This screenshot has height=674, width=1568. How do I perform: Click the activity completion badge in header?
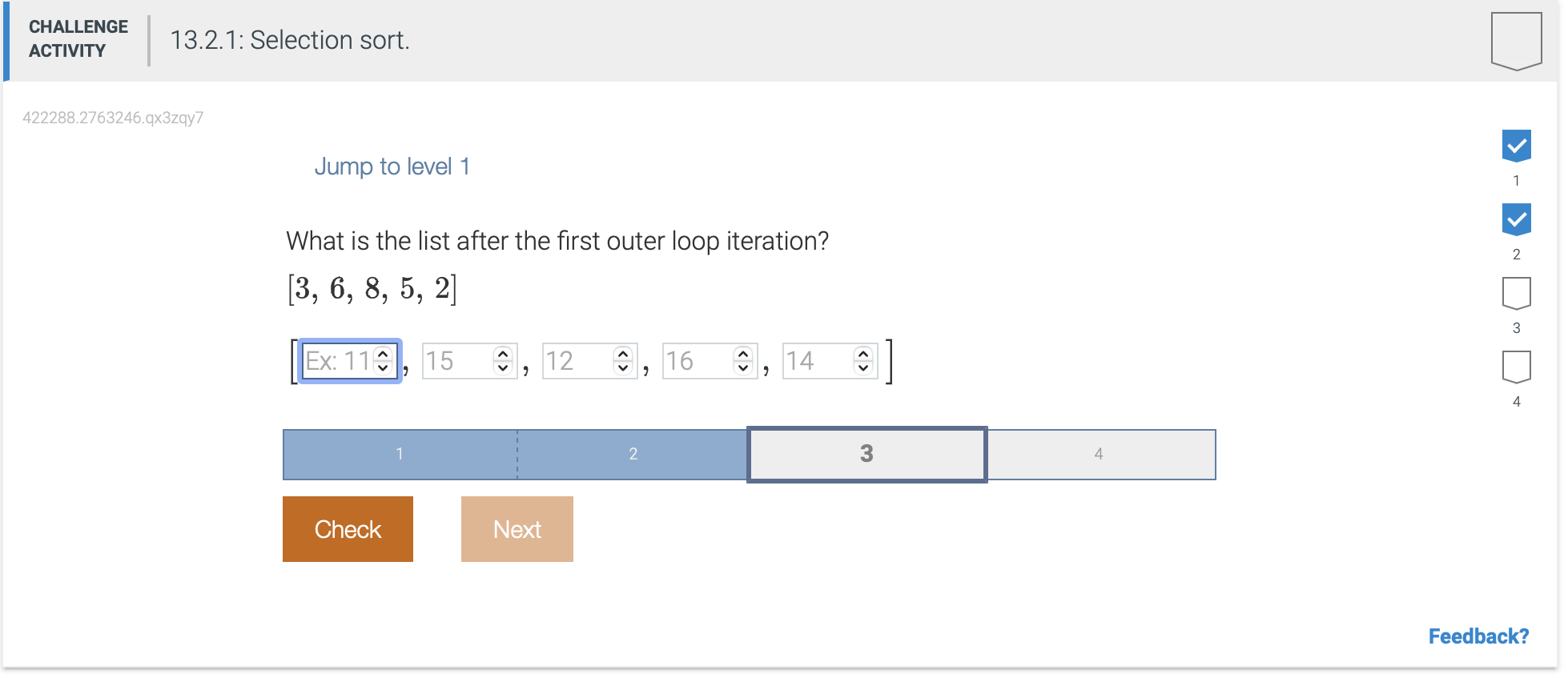[x=1516, y=41]
